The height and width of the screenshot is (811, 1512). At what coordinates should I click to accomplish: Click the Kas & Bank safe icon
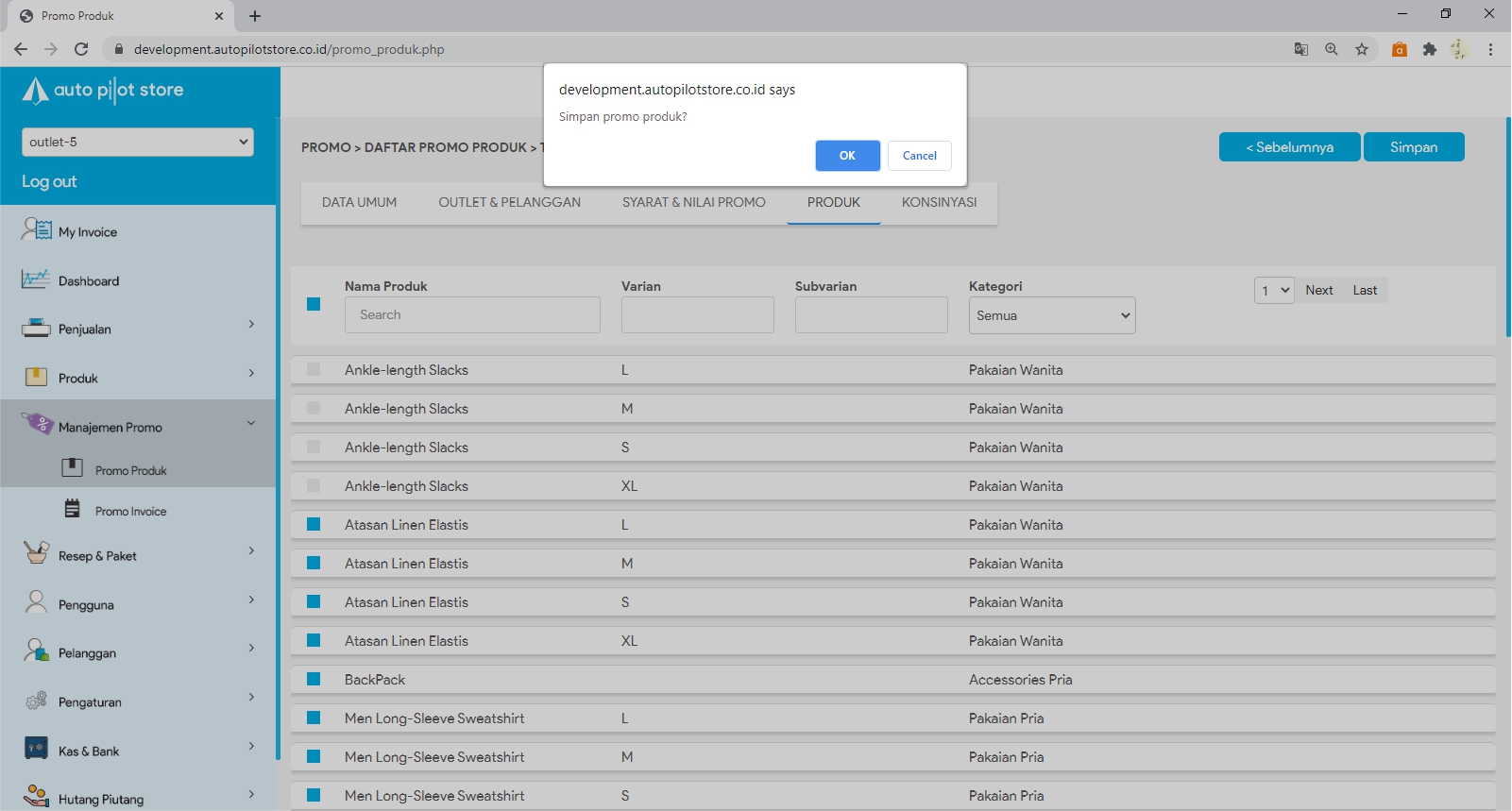tap(36, 750)
